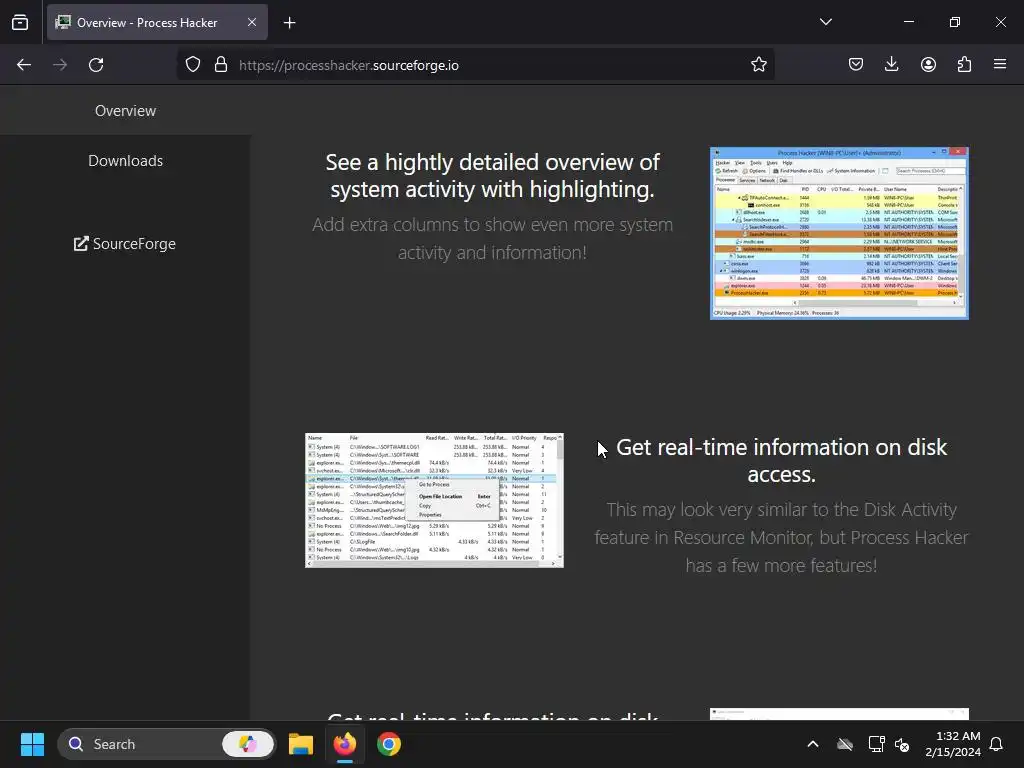Open a new browser tab
This screenshot has width=1024, height=768.
coord(289,23)
